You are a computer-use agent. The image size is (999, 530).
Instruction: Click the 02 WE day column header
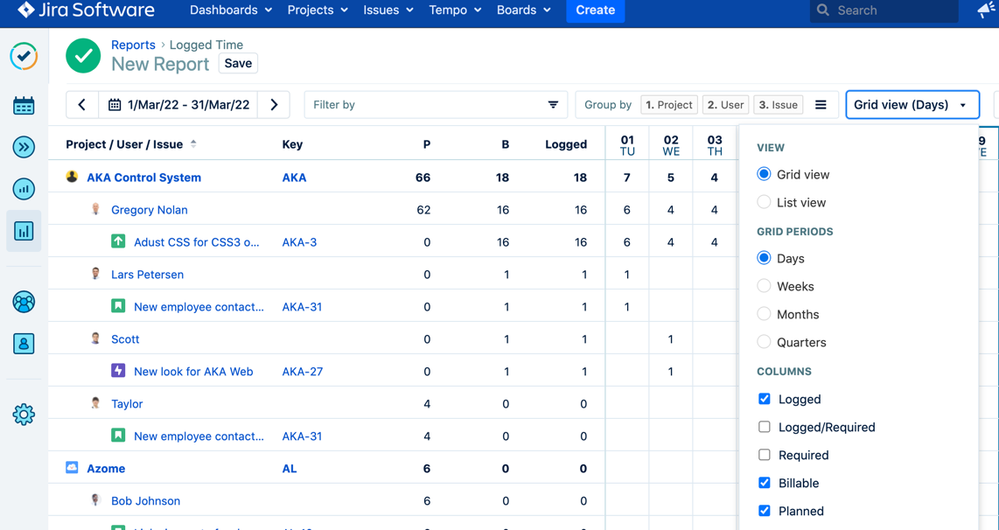(671, 145)
